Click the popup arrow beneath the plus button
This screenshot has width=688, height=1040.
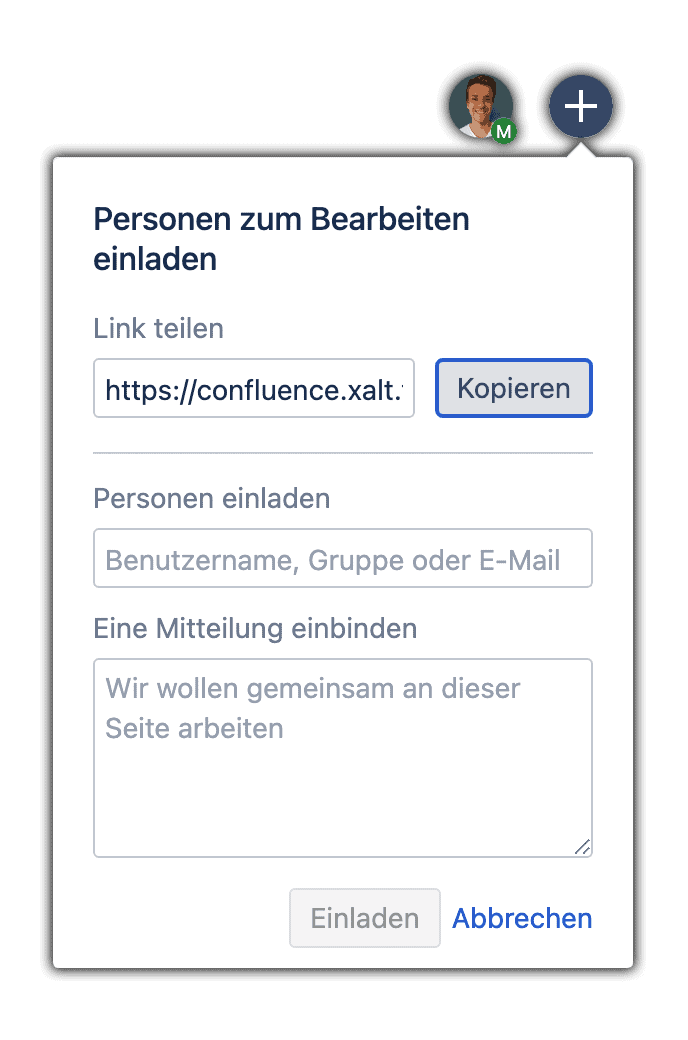point(581,151)
